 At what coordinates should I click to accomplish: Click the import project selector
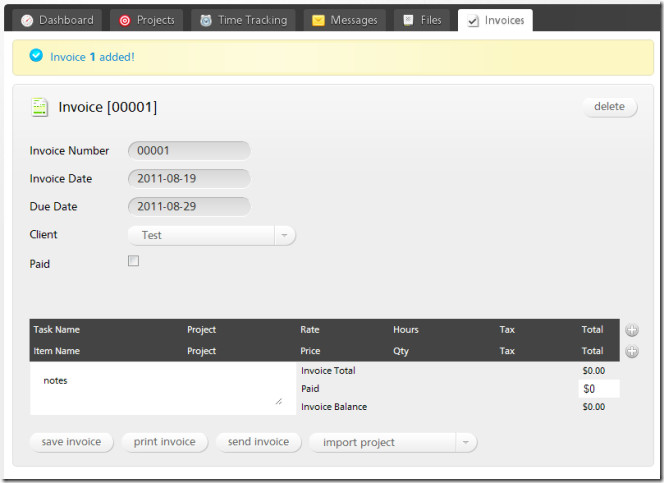click(393, 442)
